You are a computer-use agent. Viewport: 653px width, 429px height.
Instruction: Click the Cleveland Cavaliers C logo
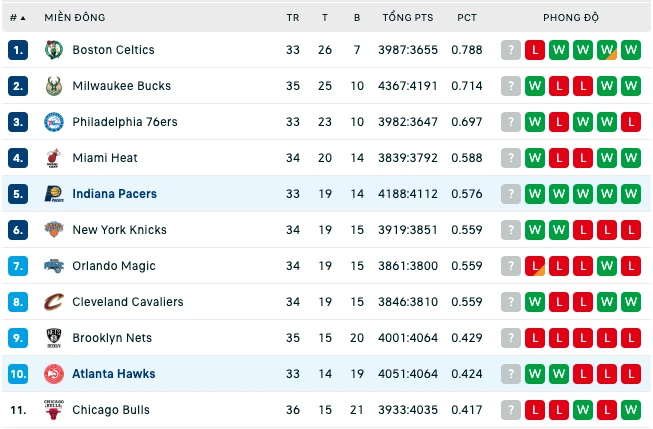54,302
